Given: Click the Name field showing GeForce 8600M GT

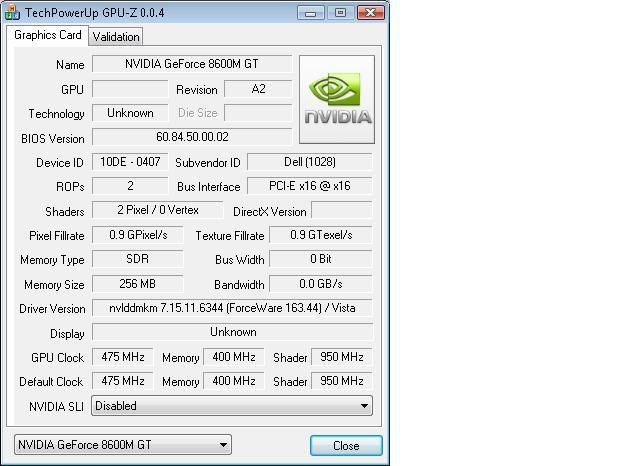Looking at the screenshot, I should coord(192,64).
